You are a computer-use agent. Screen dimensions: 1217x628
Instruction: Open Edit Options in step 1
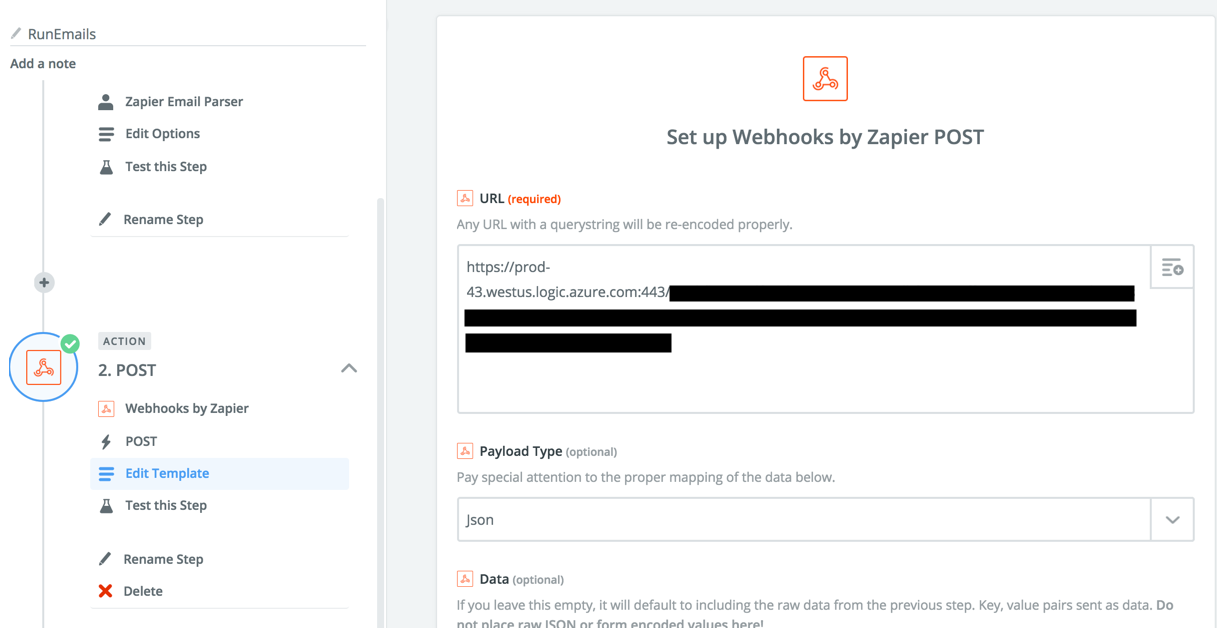point(162,134)
